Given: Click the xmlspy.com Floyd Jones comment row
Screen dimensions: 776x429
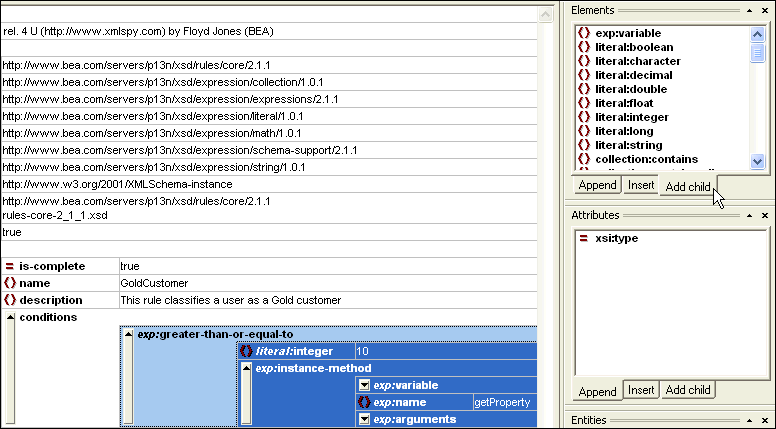Looking at the screenshot, I should coord(269,31).
